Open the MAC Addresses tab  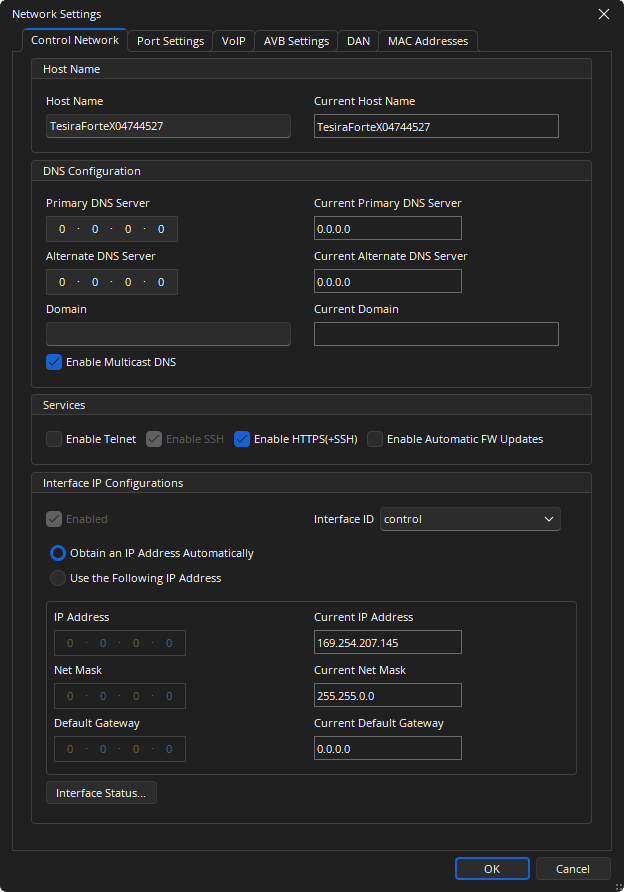click(x=428, y=41)
